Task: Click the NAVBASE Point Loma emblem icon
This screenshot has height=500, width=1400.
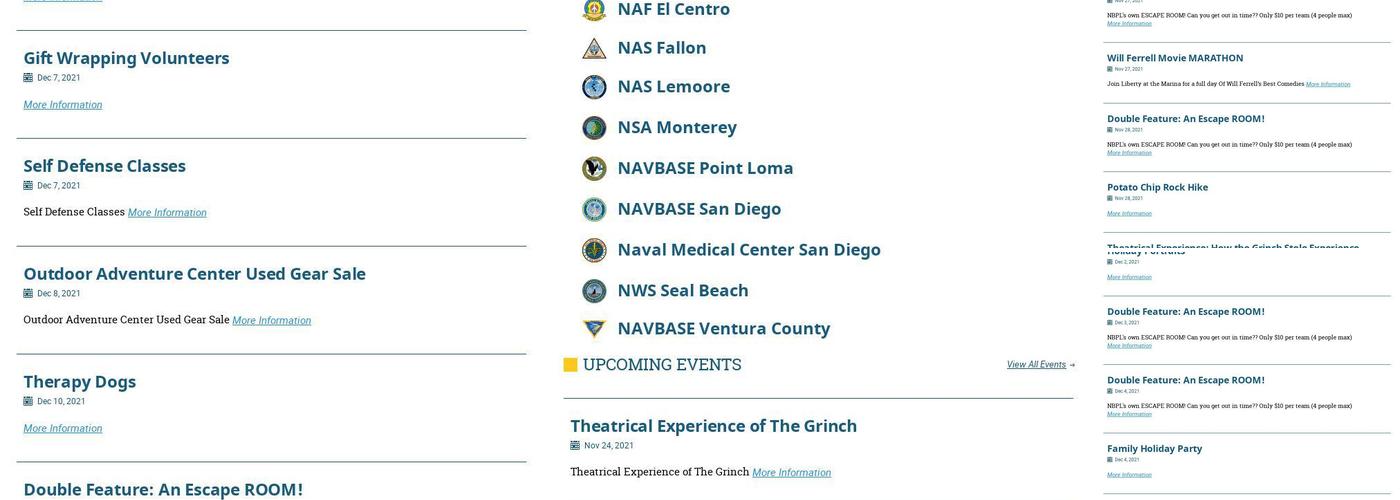Action: [x=594, y=168]
